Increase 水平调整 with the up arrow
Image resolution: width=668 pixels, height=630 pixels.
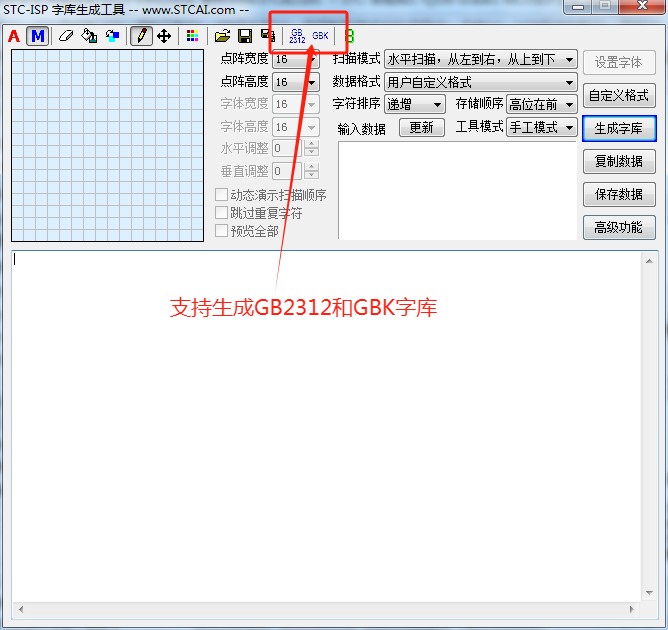[312, 144]
